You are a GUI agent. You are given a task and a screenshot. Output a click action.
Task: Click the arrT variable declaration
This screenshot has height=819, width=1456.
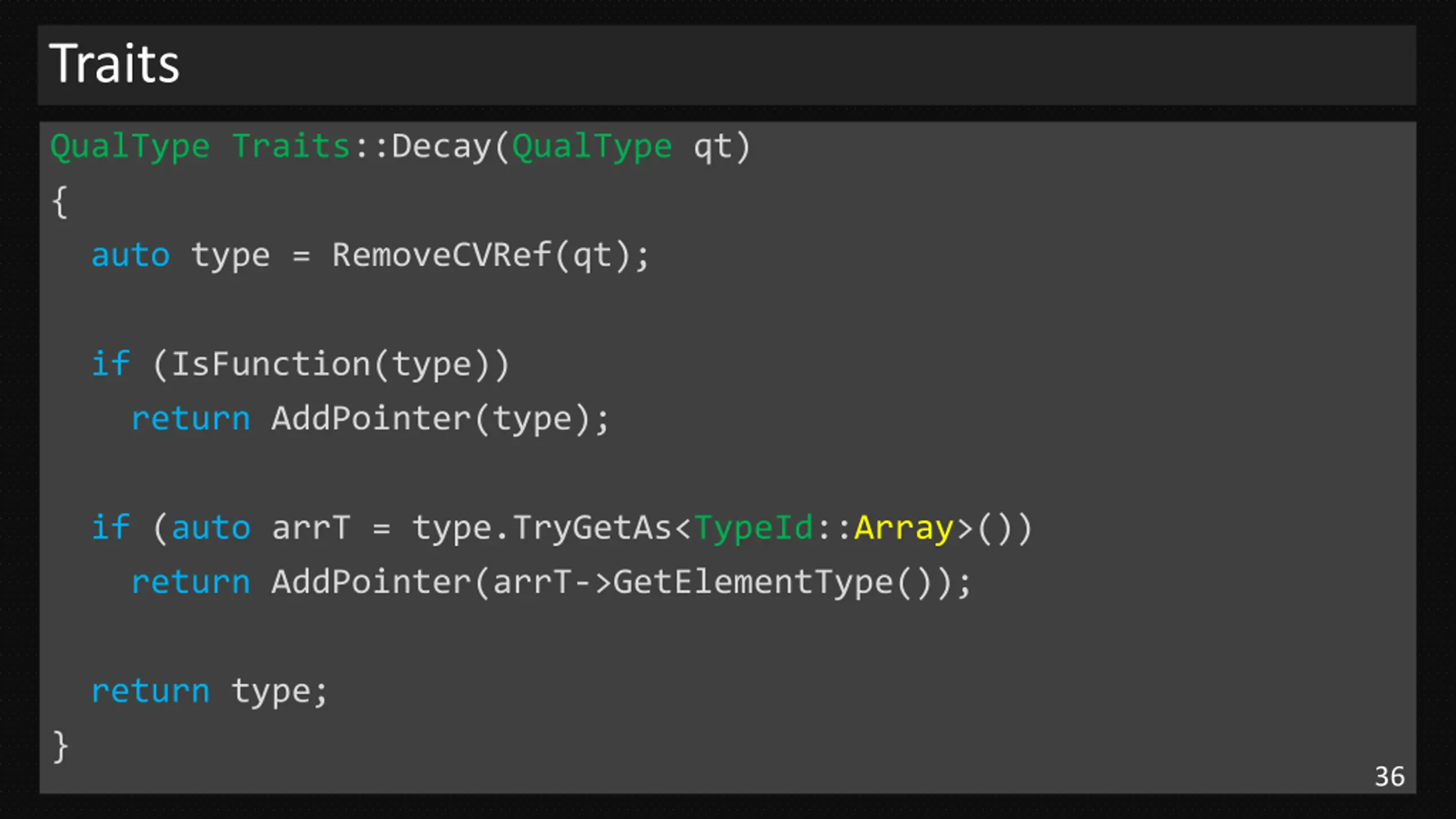[311, 528]
